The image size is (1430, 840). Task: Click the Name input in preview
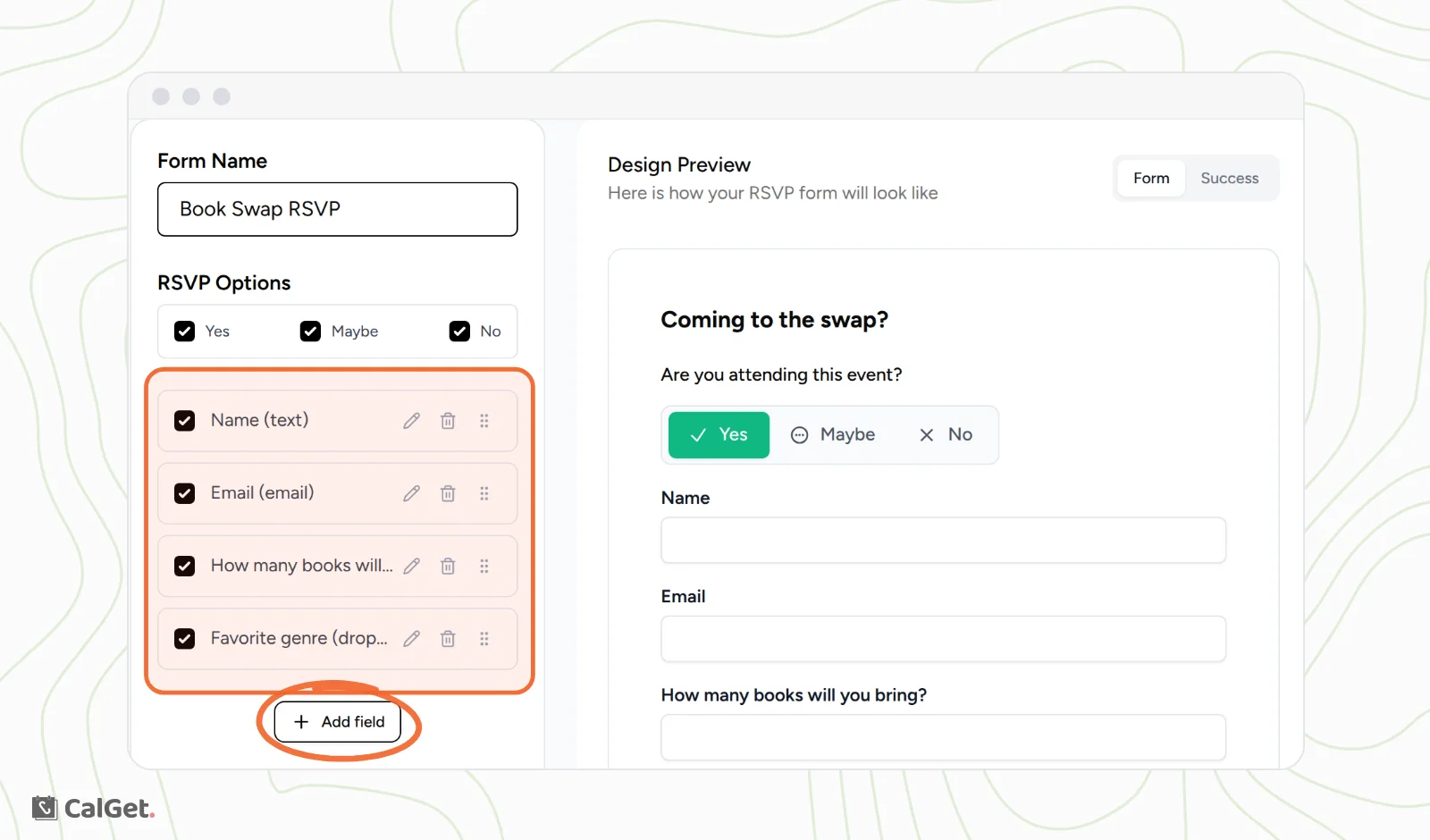coord(944,541)
